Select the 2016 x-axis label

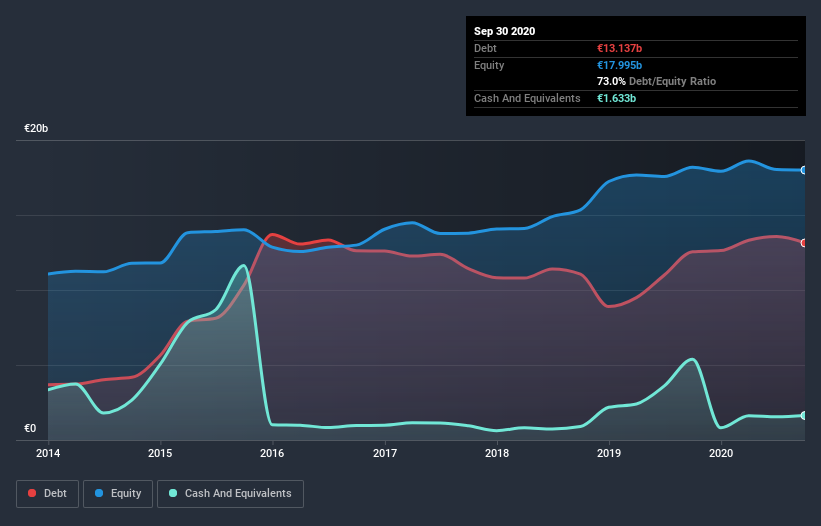coord(272,453)
